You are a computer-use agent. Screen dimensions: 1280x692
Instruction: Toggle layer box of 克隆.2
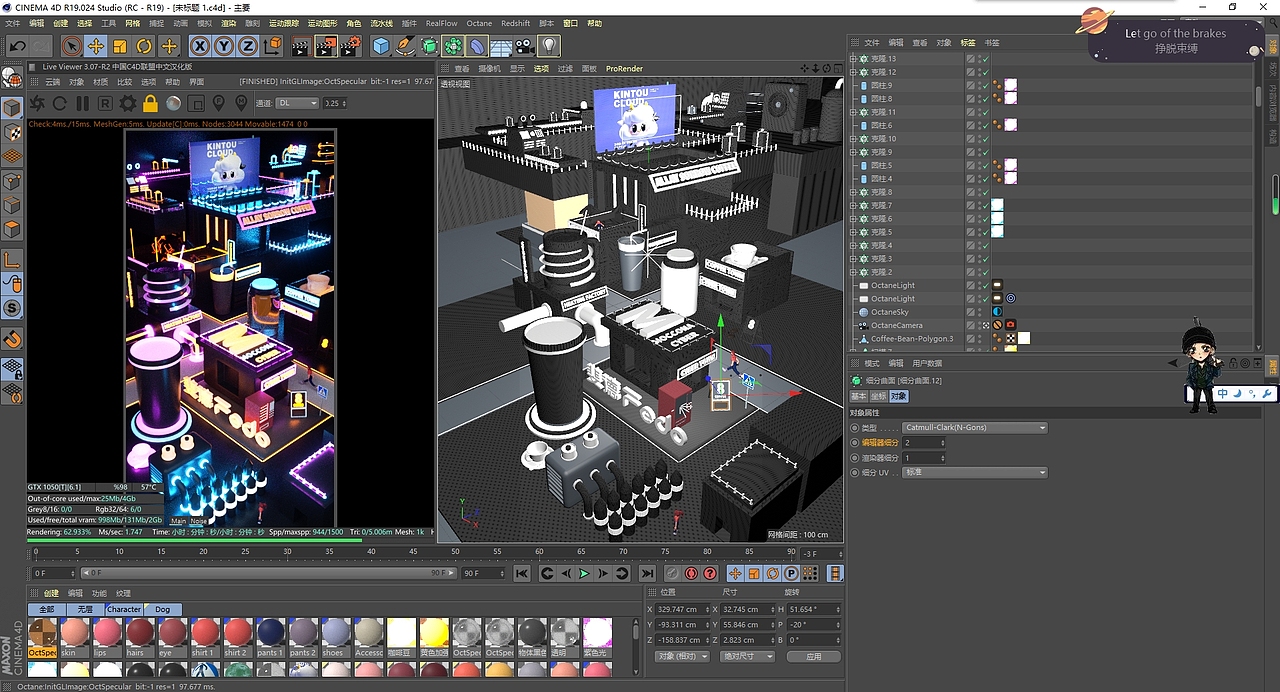(971, 272)
